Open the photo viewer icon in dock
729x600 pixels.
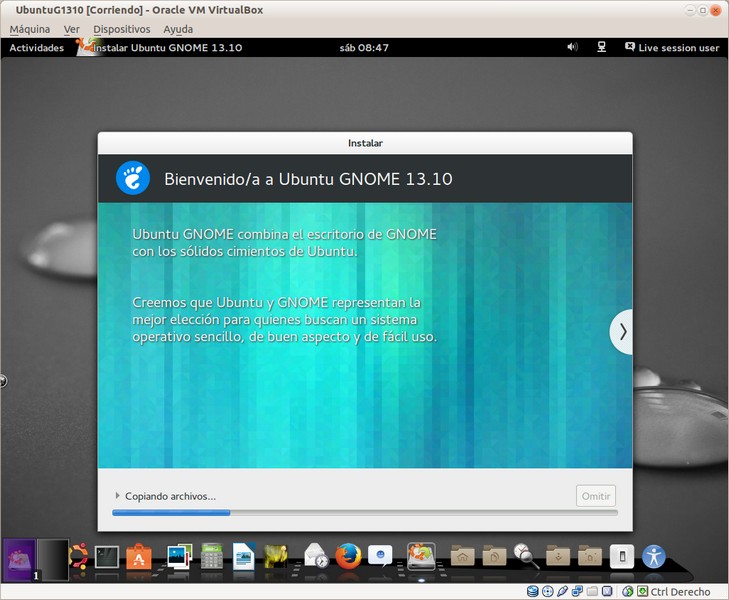click(179, 556)
